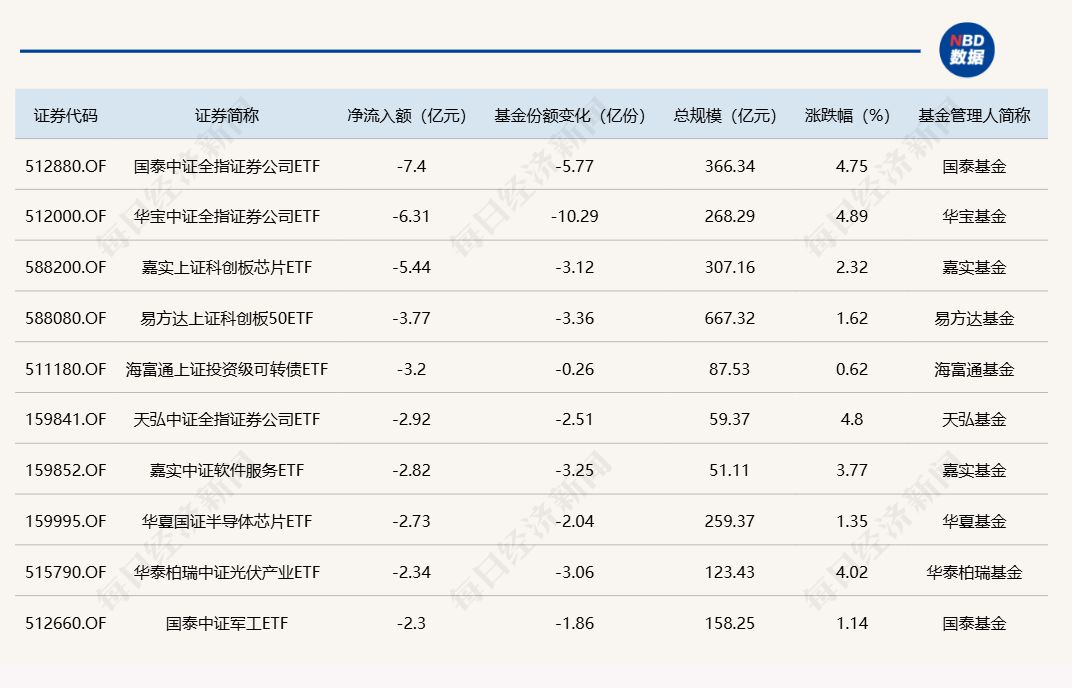Select the 基金管理人简称 column header
Image resolution: width=1072 pixels, height=688 pixels.
(x=974, y=115)
